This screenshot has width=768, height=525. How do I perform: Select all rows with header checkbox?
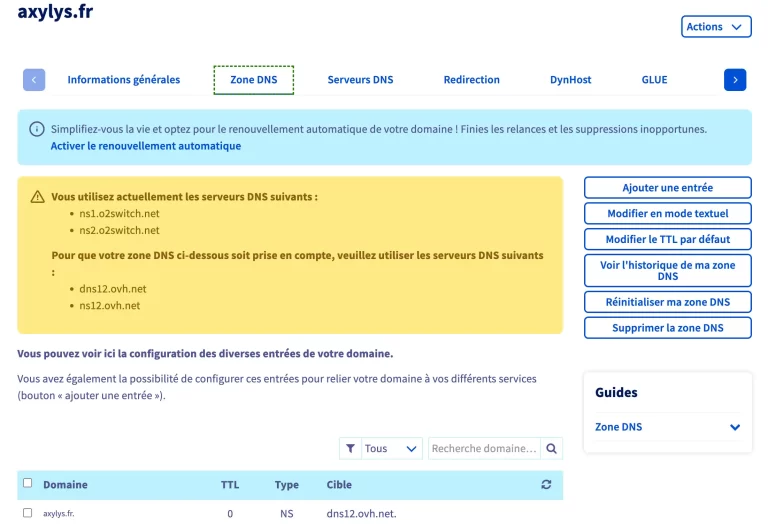tap(27, 483)
